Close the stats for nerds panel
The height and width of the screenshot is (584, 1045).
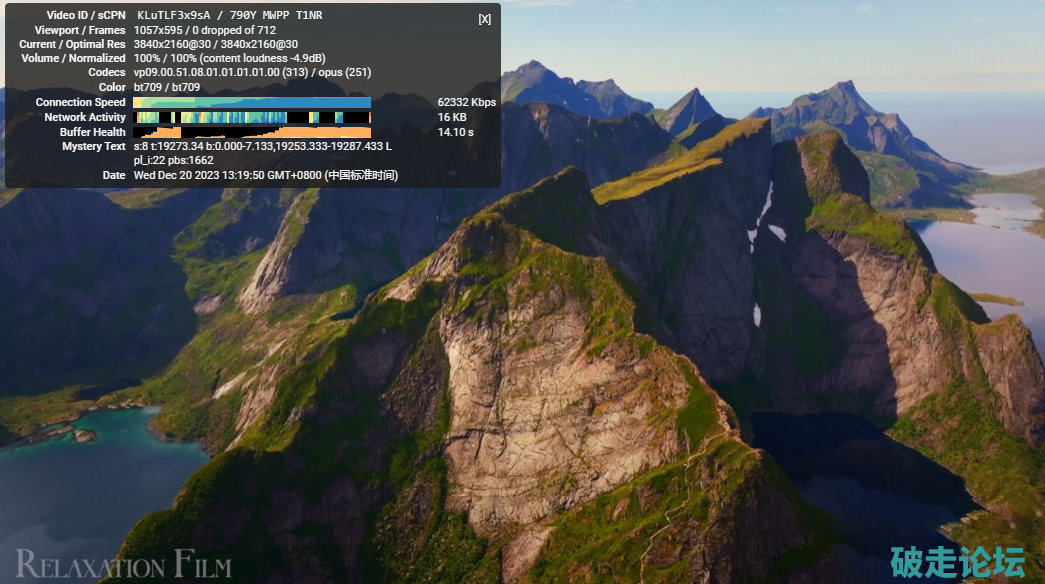point(484,19)
